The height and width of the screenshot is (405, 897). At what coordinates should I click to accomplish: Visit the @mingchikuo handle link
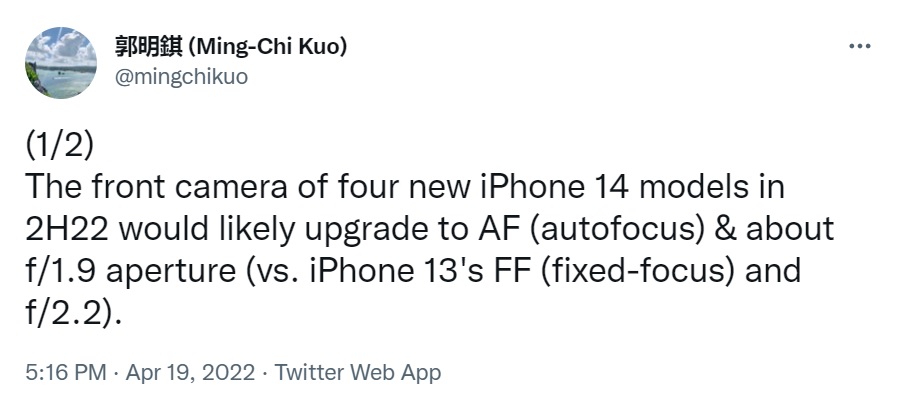click(x=182, y=75)
